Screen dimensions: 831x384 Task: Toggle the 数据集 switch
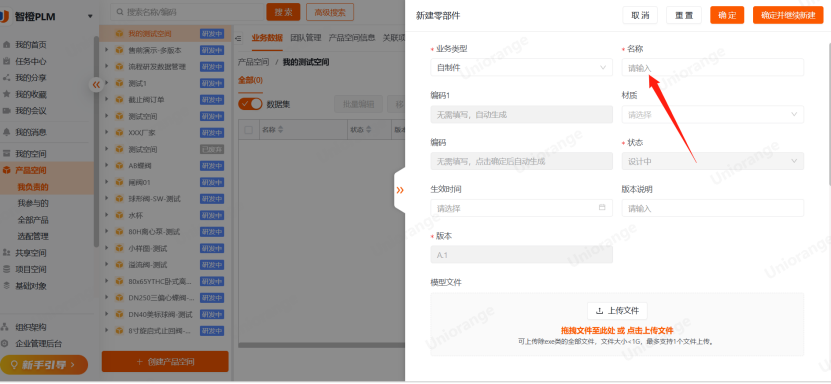[x=250, y=104]
